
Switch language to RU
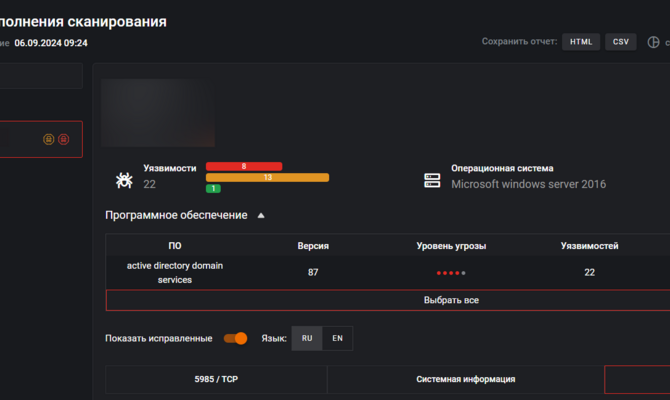click(x=307, y=338)
